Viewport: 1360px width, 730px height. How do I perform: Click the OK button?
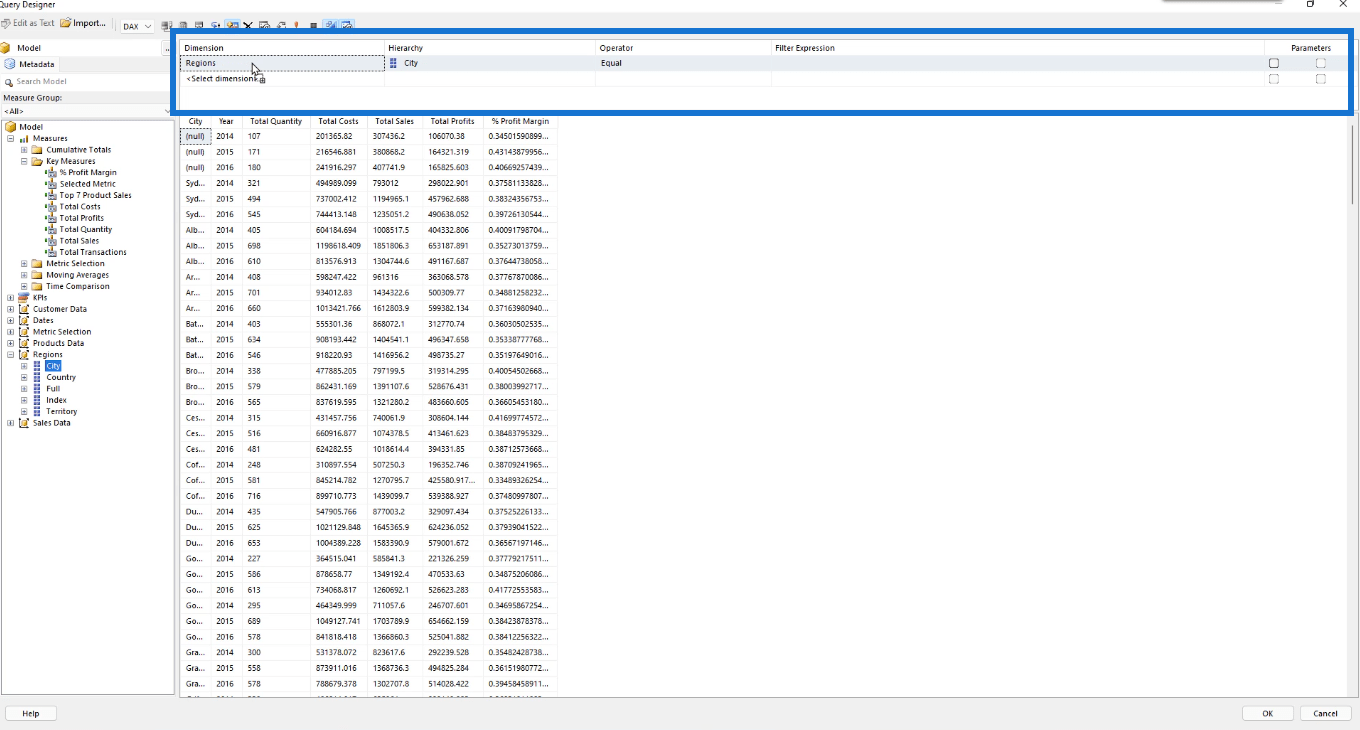[x=1267, y=713]
